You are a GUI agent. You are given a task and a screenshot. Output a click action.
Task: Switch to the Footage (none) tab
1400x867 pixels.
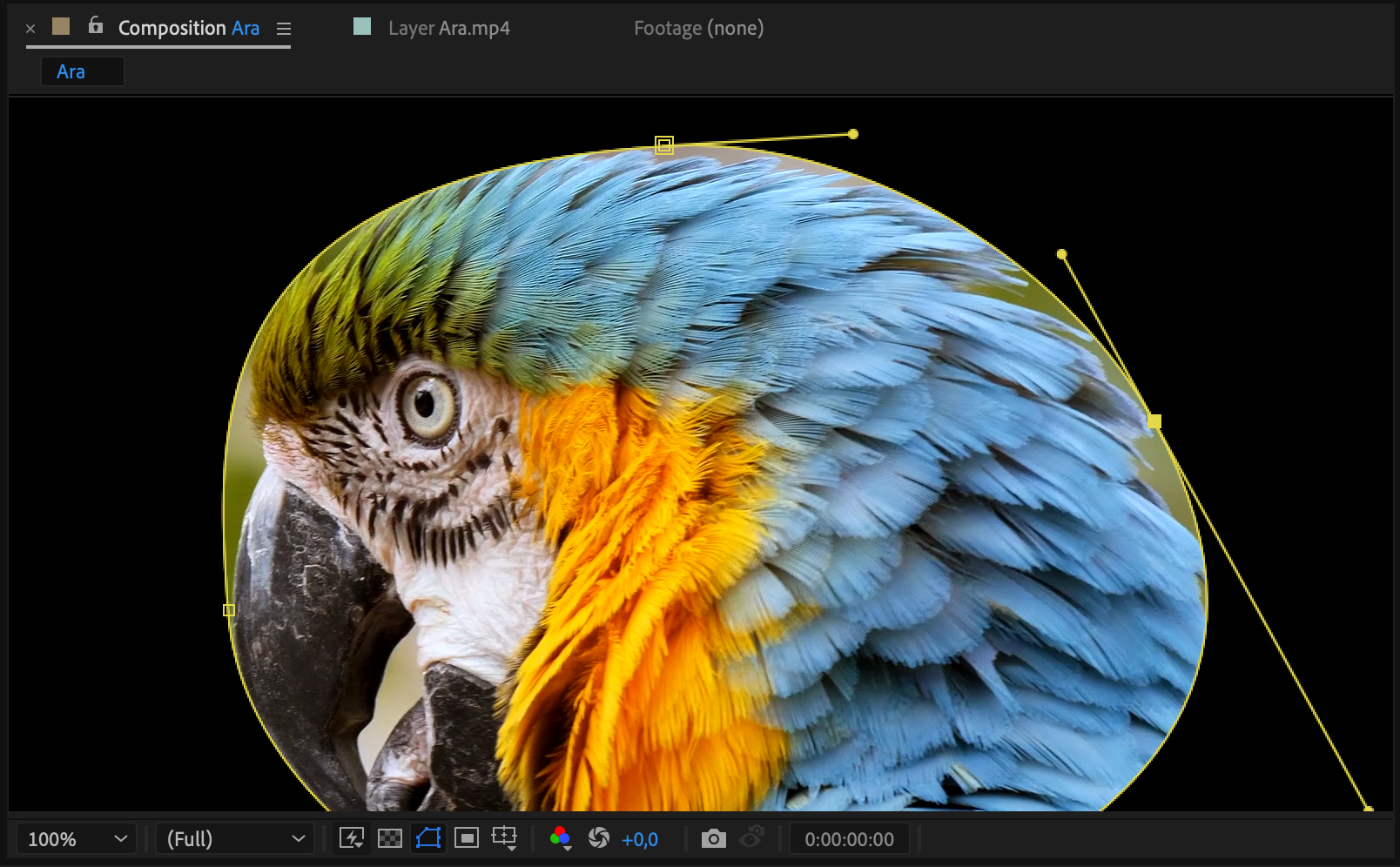point(698,28)
